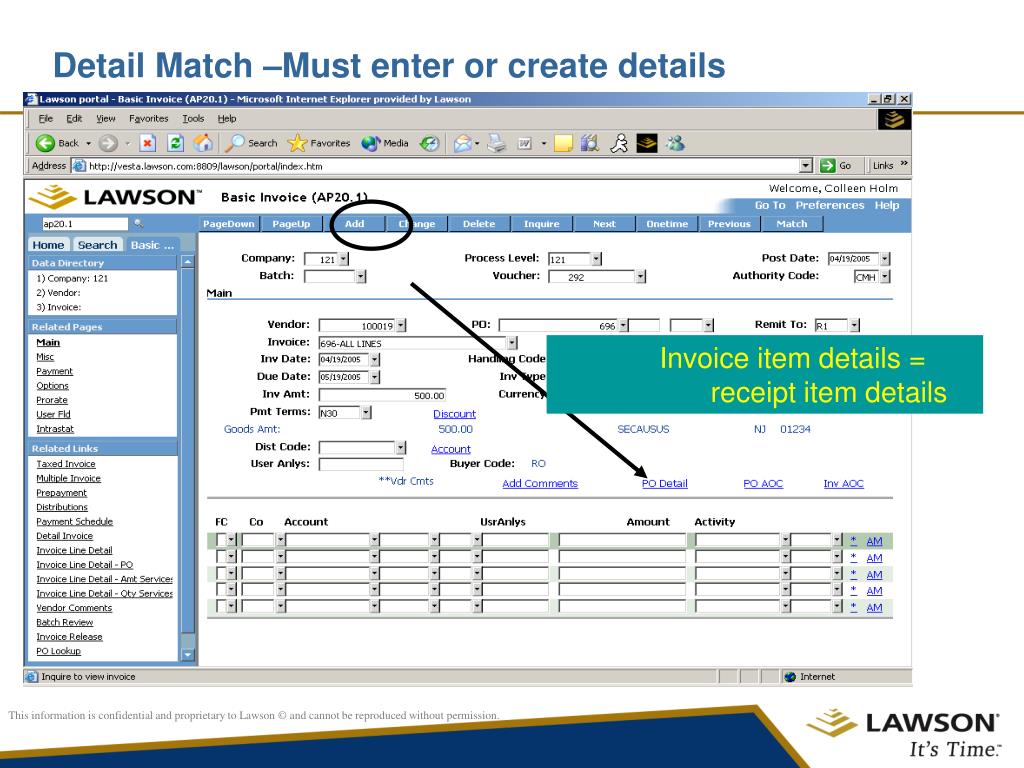Click the magnifier icon beside ap20.1 field
Image resolution: width=1024 pixels, height=768 pixels.
[x=138, y=223]
